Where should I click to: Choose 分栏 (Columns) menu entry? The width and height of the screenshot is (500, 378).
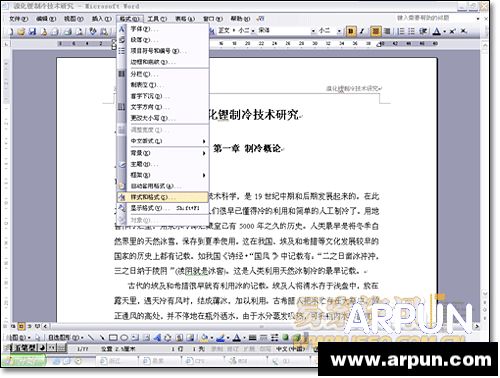163,74
